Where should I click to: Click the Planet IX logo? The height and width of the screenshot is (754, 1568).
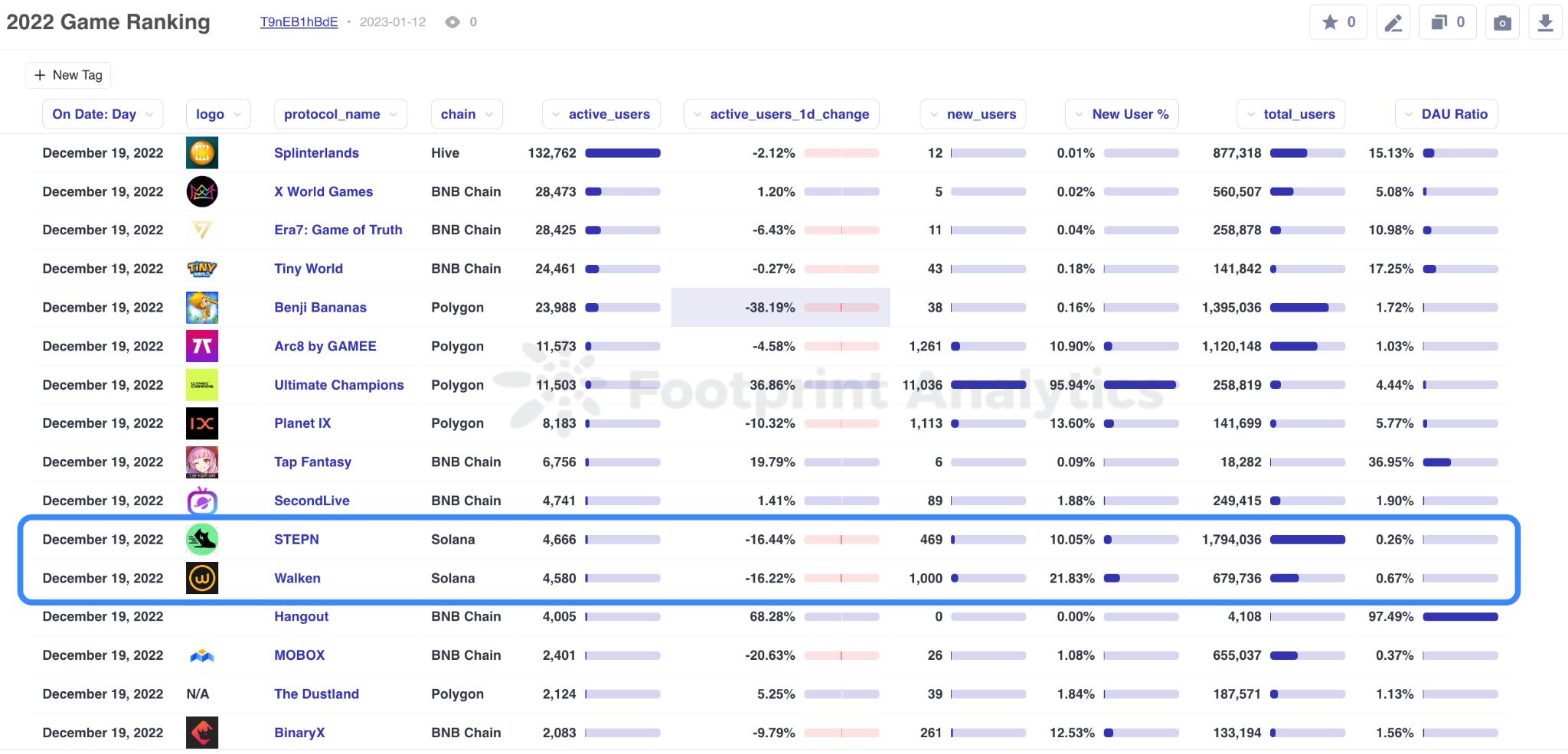point(202,423)
